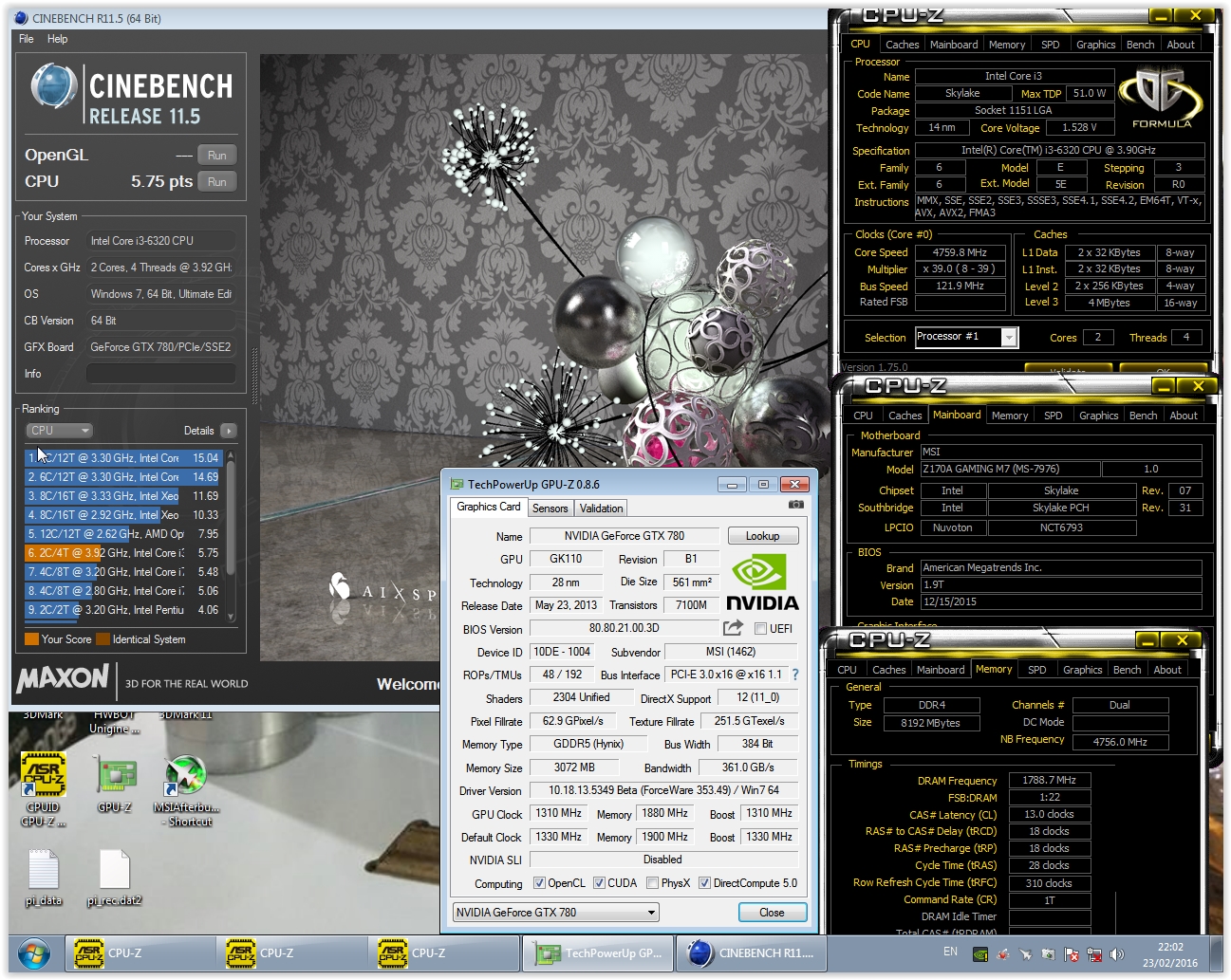This screenshot has height=980, width=1231.
Task: Select ranking row 9 Intel Pentium 4.06
Action: pos(122,610)
